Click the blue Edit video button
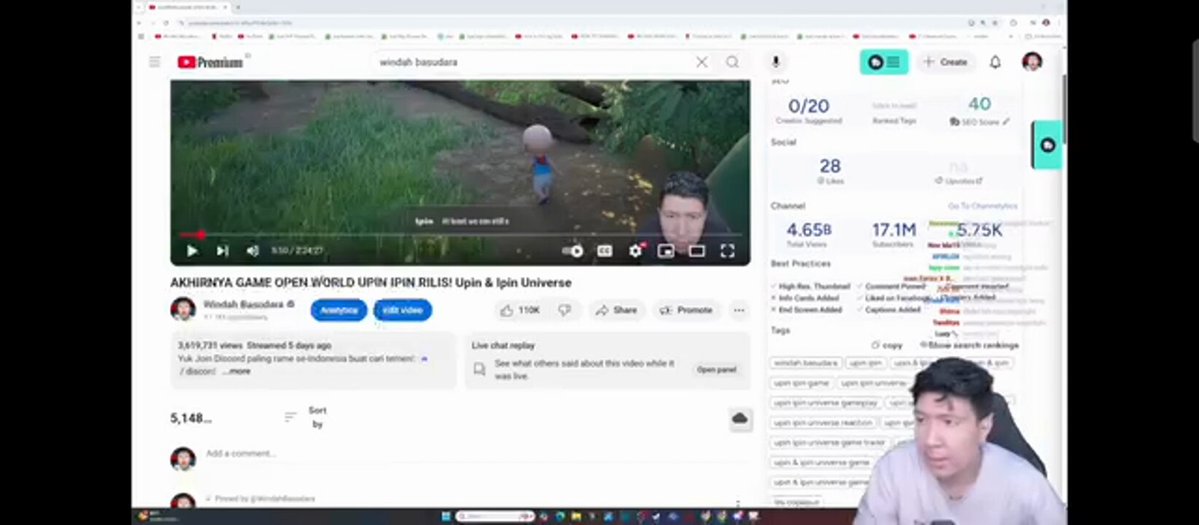Viewport: 1199px width, 525px height. point(402,310)
